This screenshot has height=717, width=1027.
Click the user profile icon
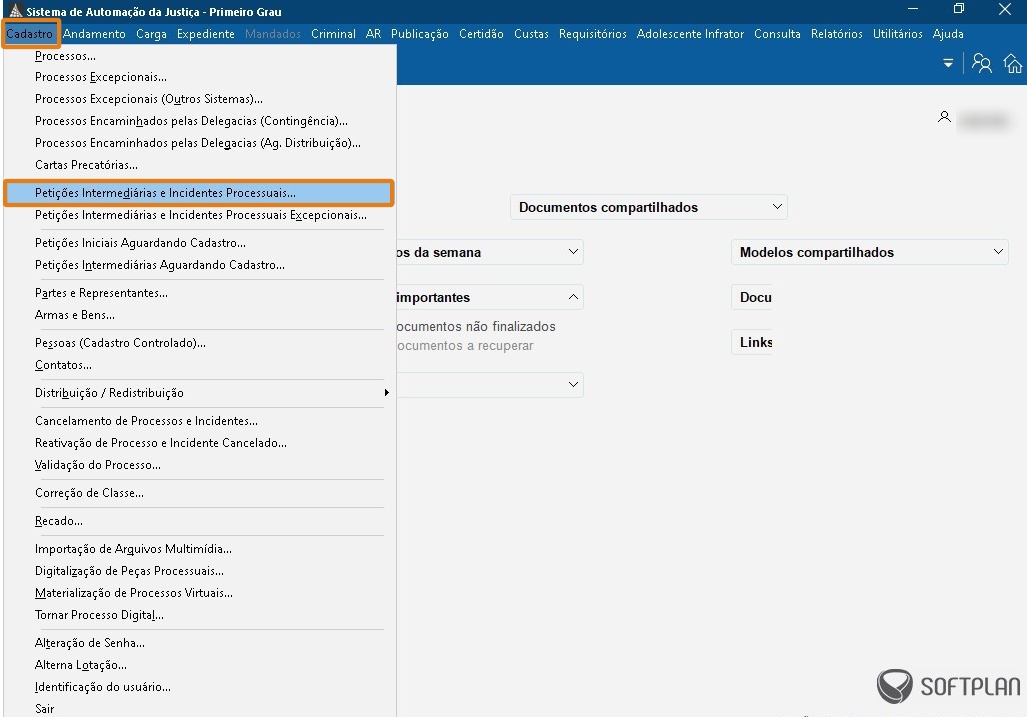(x=944, y=117)
